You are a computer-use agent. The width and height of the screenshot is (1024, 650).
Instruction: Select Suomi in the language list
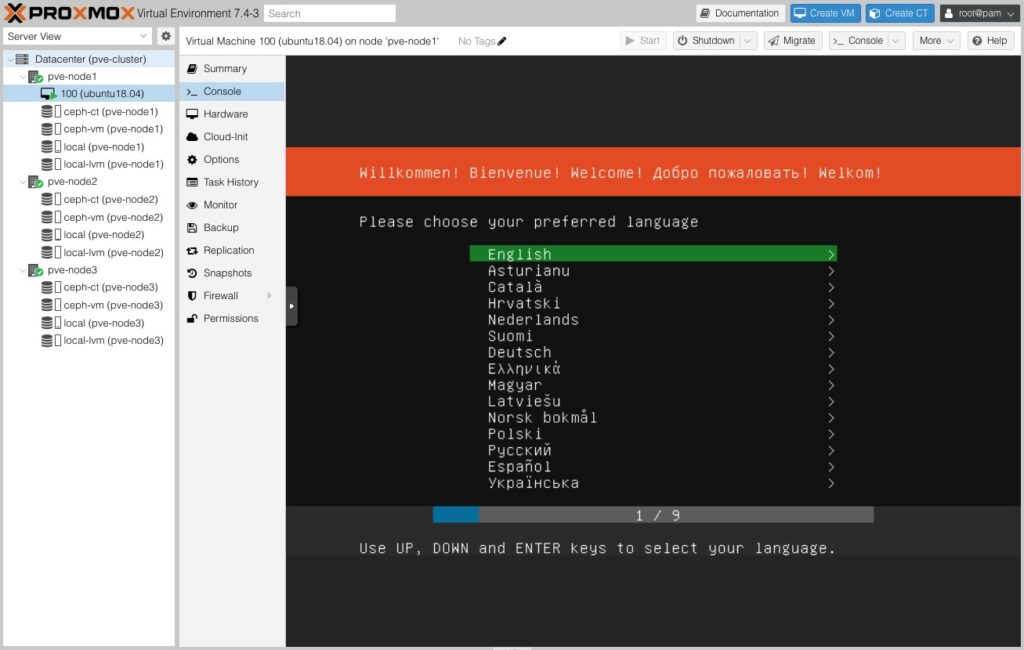point(653,336)
